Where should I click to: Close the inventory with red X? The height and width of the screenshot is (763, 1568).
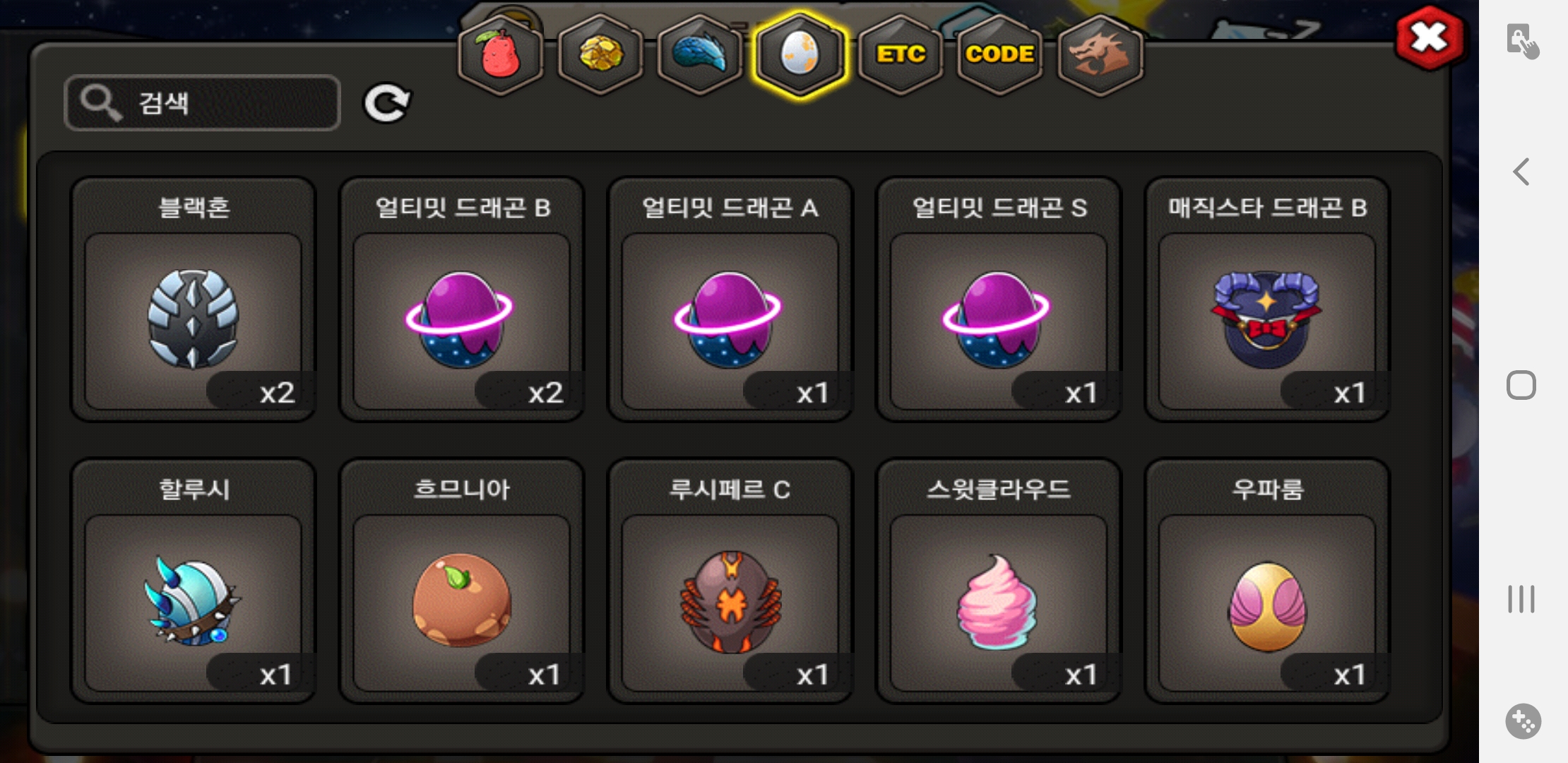(1429, 37)
